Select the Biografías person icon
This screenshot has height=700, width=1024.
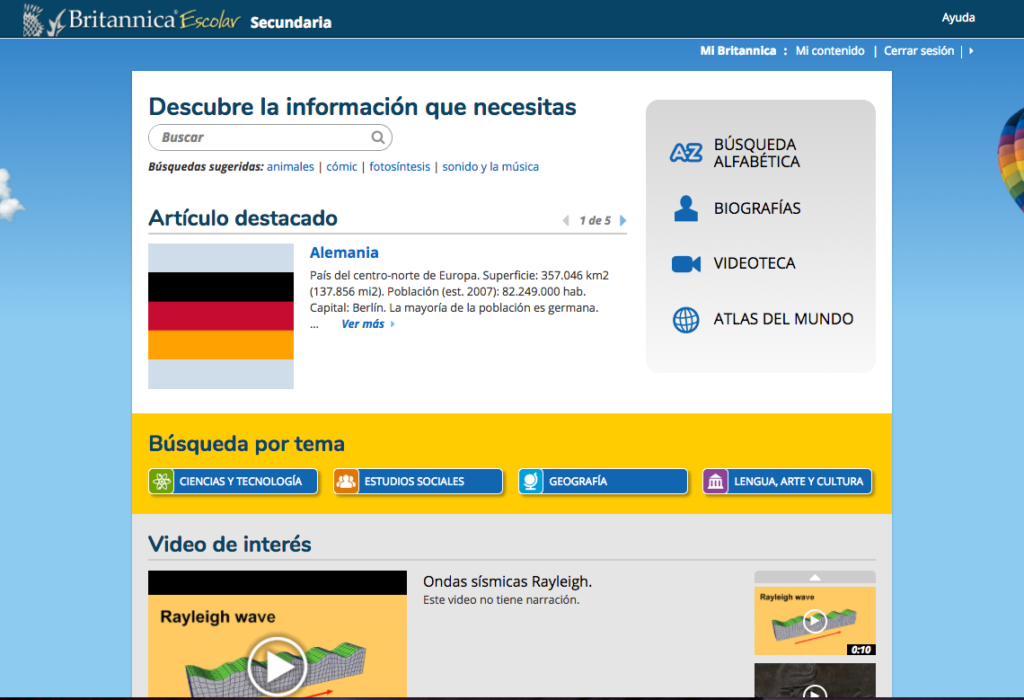(x=684, y=208)
